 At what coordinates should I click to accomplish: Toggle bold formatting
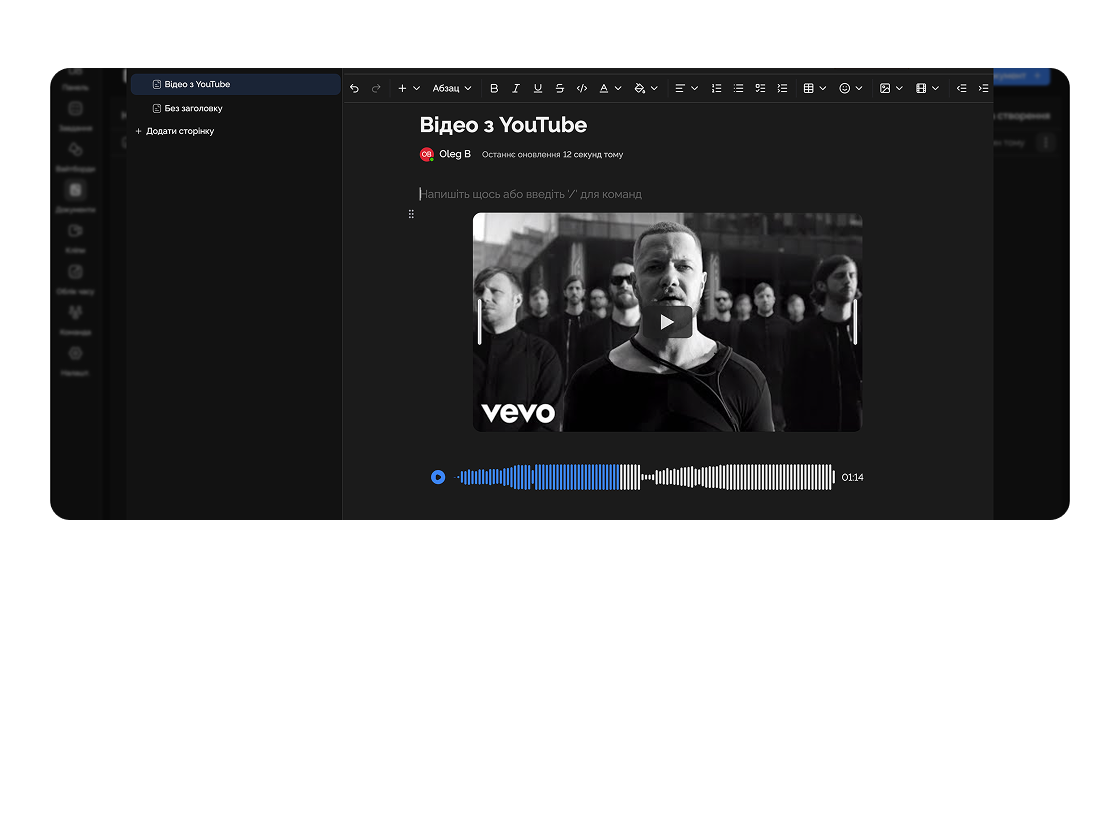pyautogui.click(x=494, y=89)
